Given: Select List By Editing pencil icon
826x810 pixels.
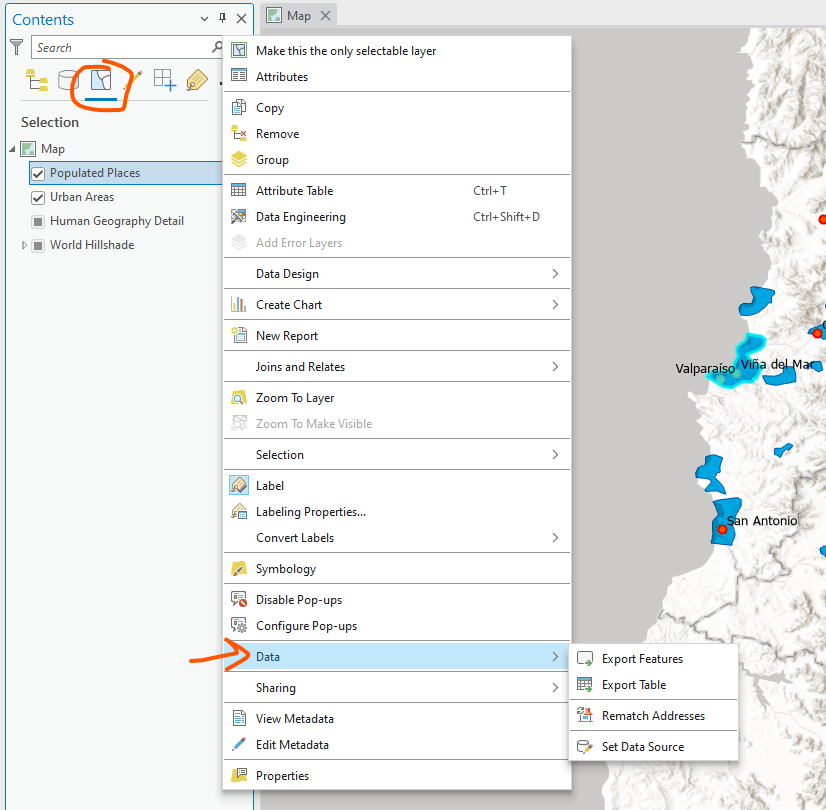Looking at the screenshot, I should point(133,81).
